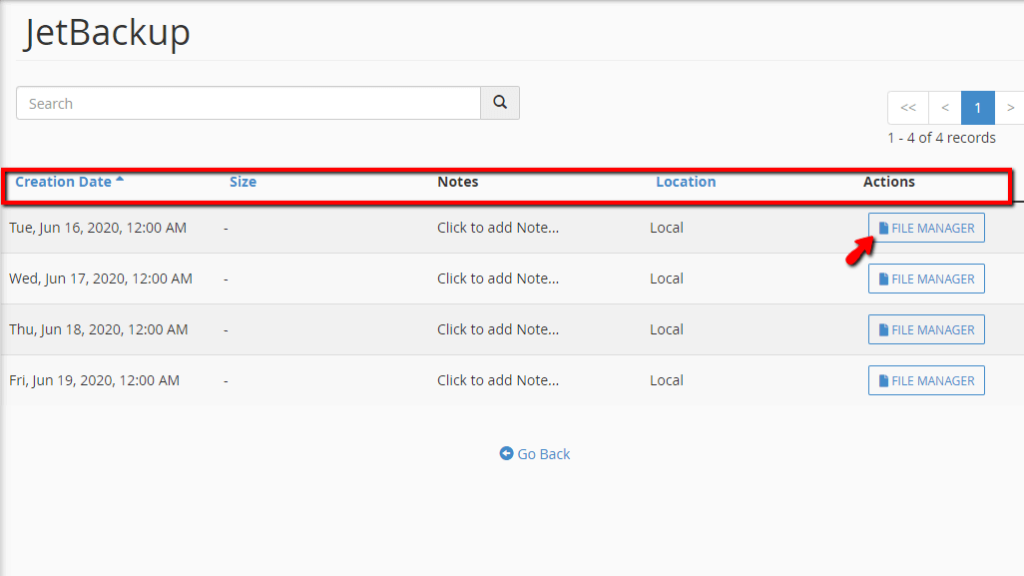
Task: Select the Fri, Jun 19, 2020 date text
Action: coord(94,381)
